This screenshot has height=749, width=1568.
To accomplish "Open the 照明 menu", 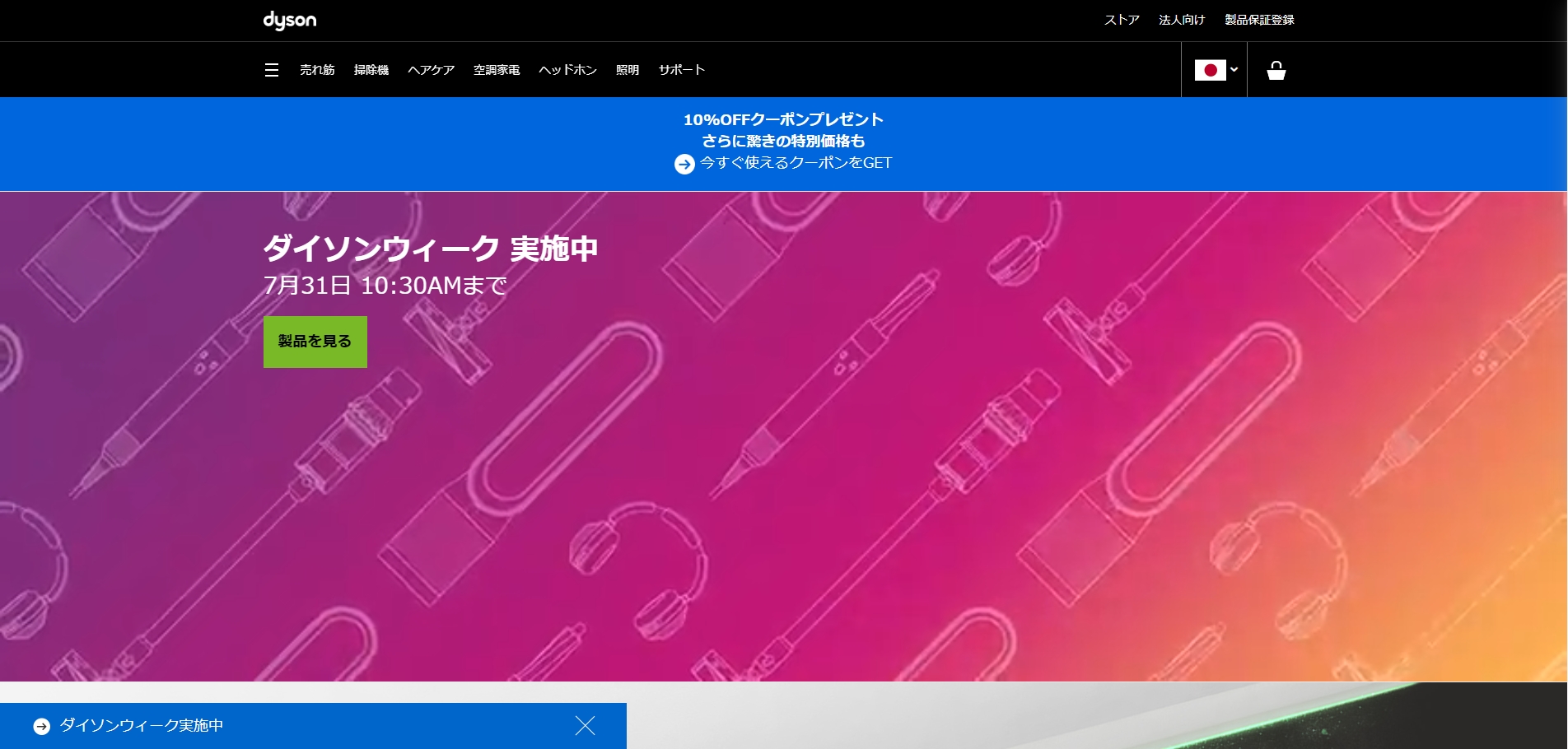I will (628, 70).
